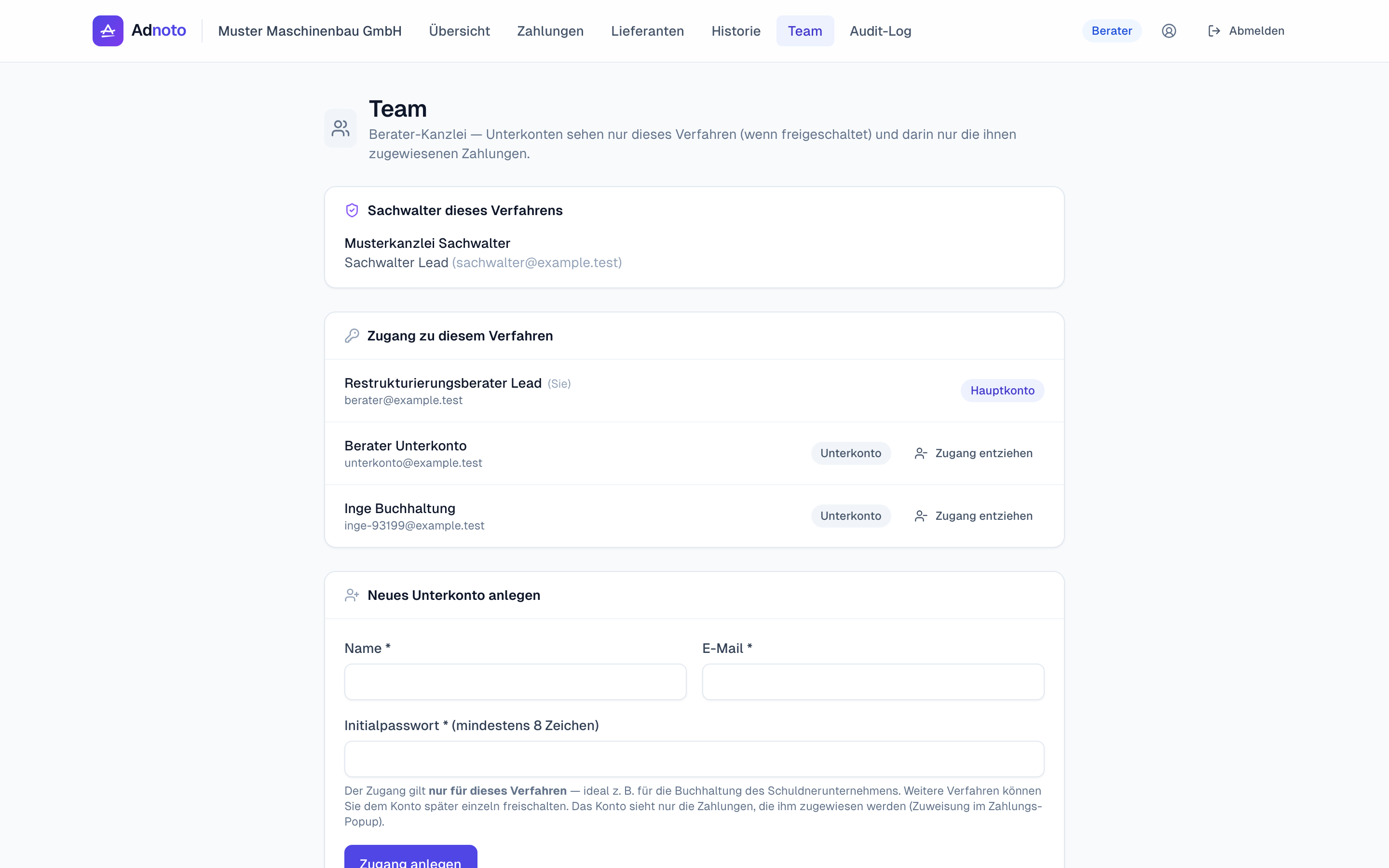
Task: Click the add-user icon beside Neues Unterkonto
Action: 352,596
